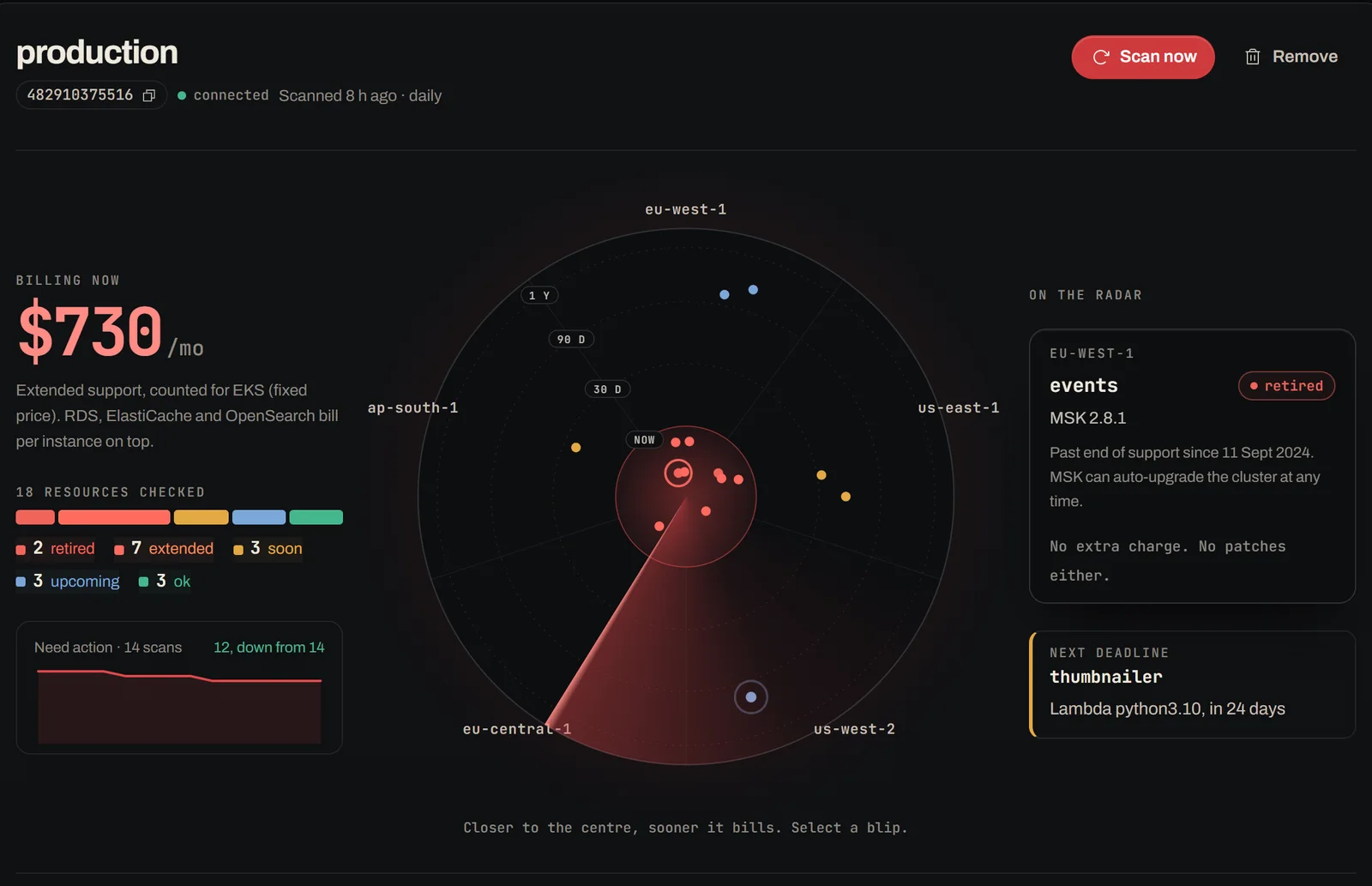Click the 1 Y ring label
Image resolution: width=1372 pixels, height=886 pixels.
point(539,295)
